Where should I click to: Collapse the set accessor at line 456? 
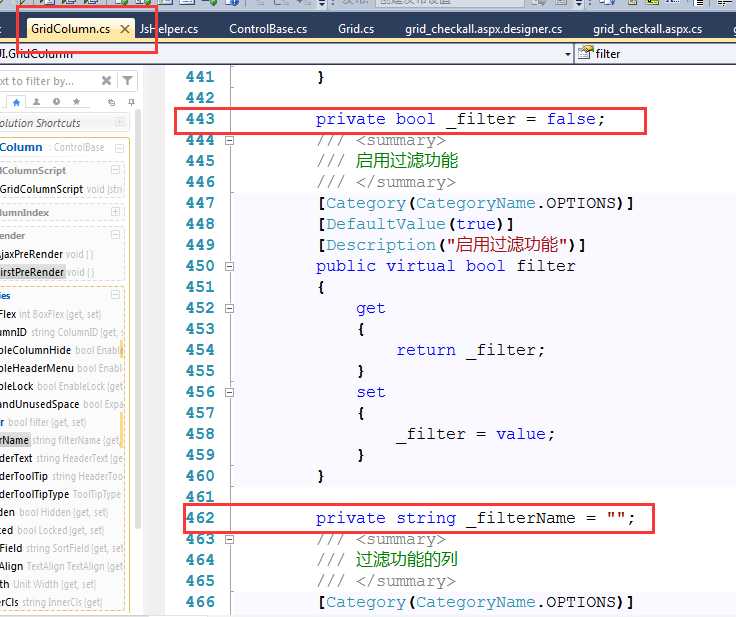tap(229, 393)
